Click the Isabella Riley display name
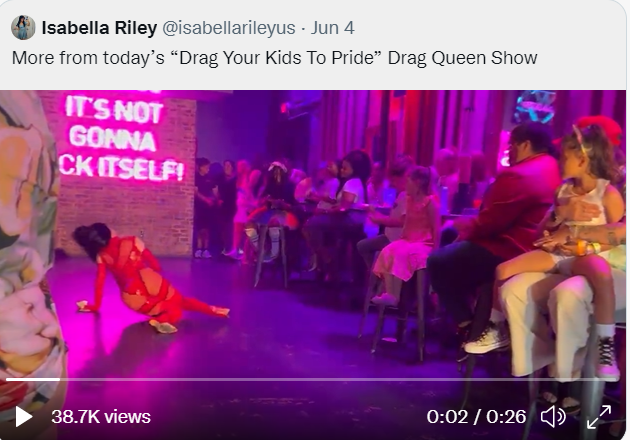 (x=99, y=28)
